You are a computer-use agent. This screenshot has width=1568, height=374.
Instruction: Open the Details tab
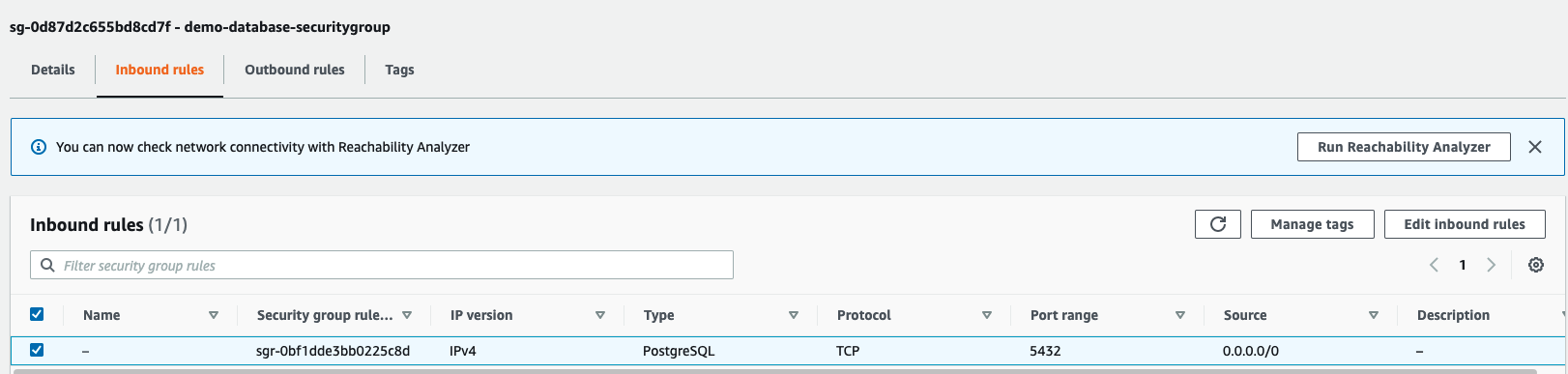(x=53, y=70)
